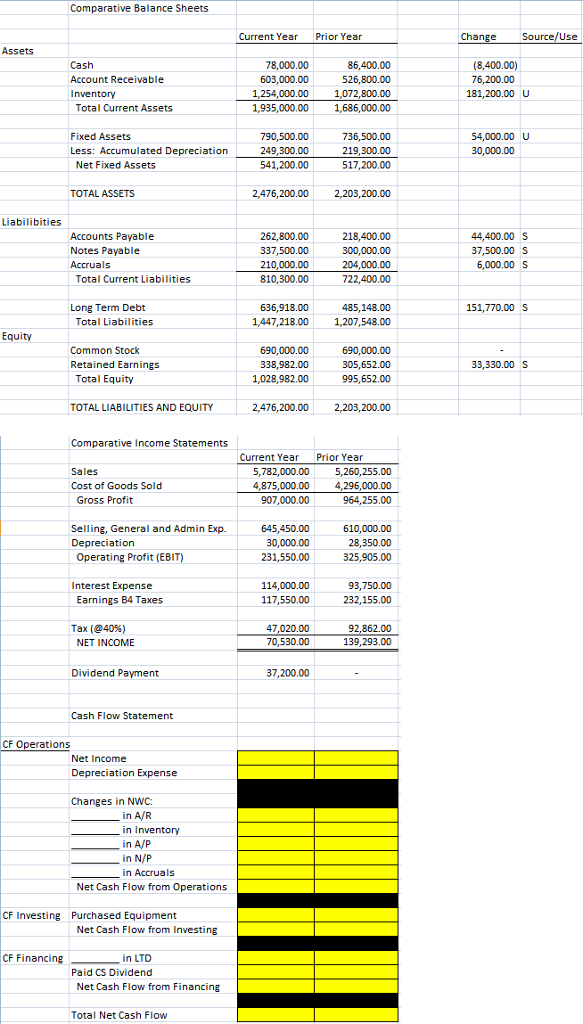The image size is (583, 1024).
Task: Select Total Liabilities 1,447,218.00
Action: click(x=282, y=321)
